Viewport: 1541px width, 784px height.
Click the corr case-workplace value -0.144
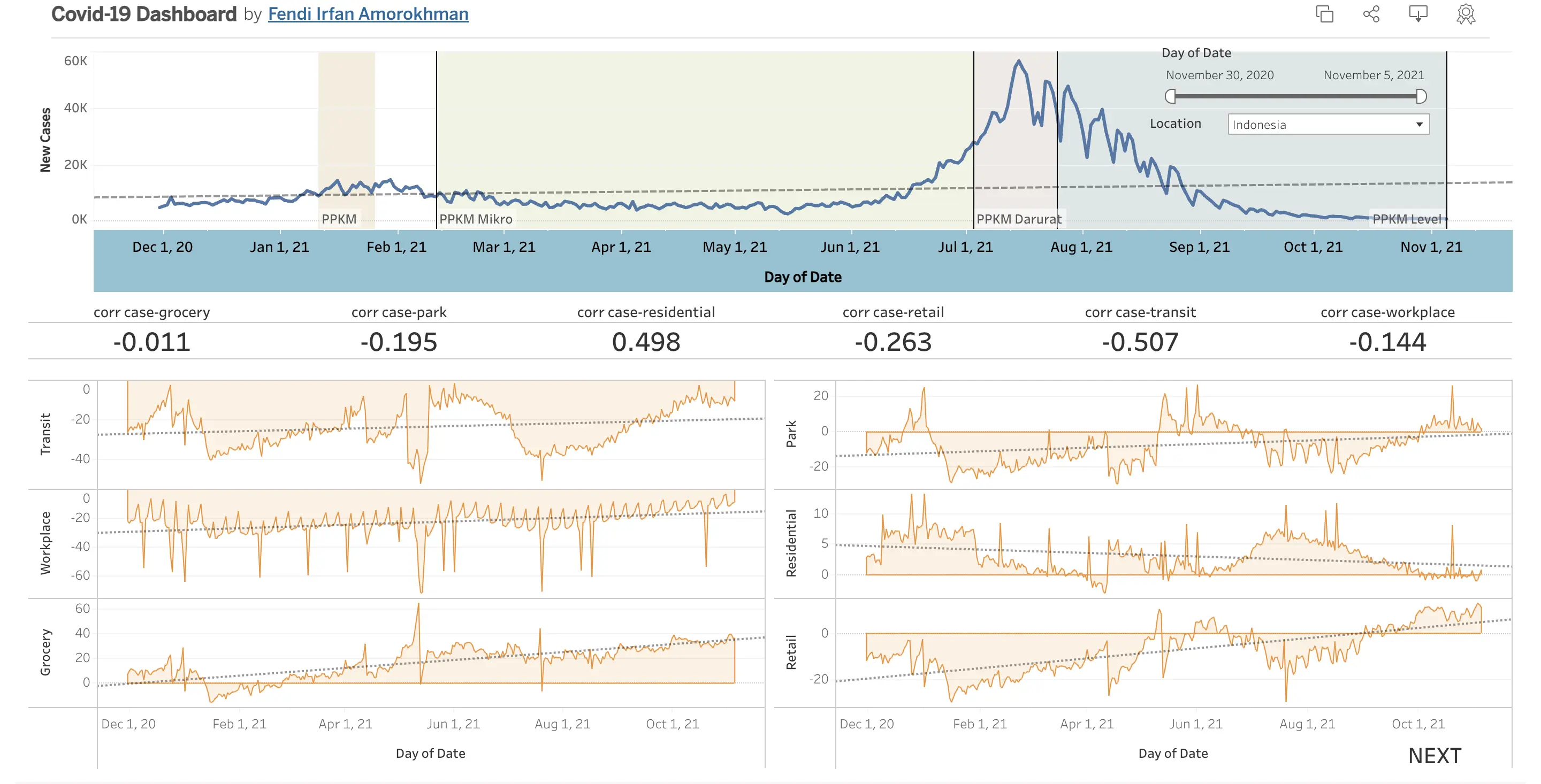[1387, 342]
